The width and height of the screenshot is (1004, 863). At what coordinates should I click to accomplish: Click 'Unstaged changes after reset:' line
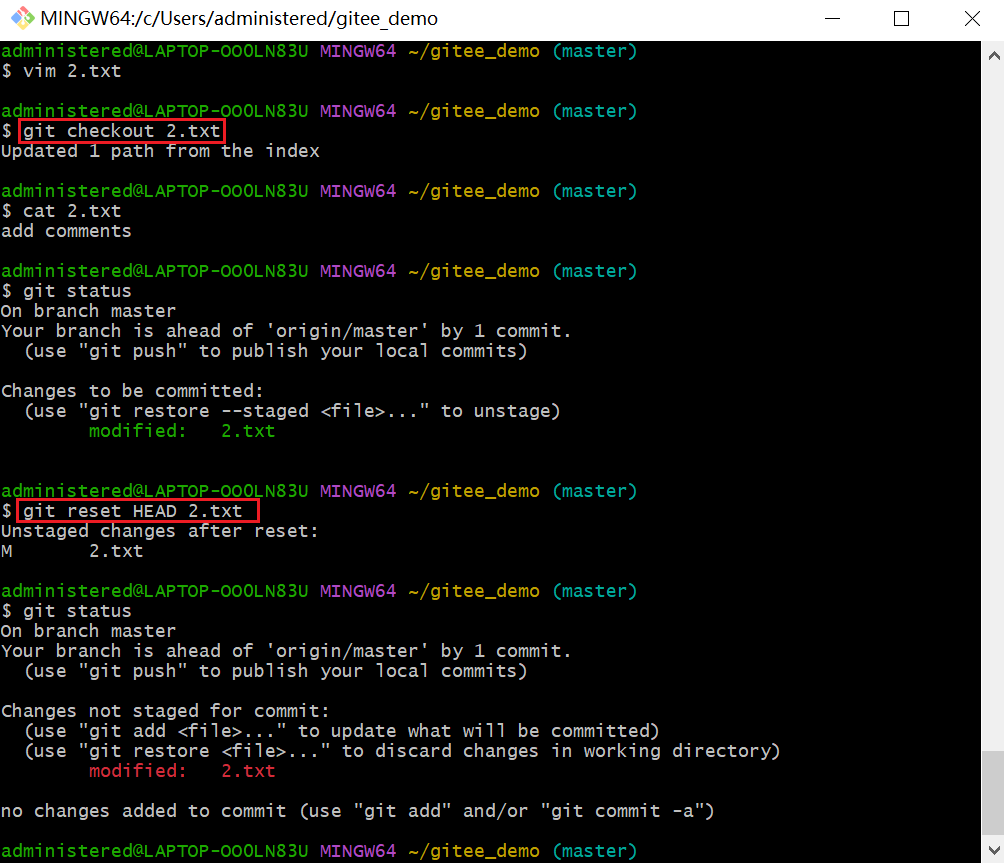click(159, 531)
